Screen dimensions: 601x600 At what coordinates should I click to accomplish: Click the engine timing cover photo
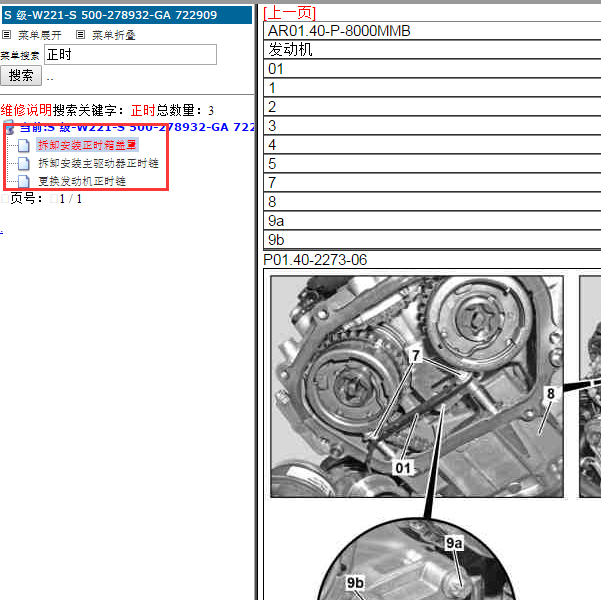(417, 386)
